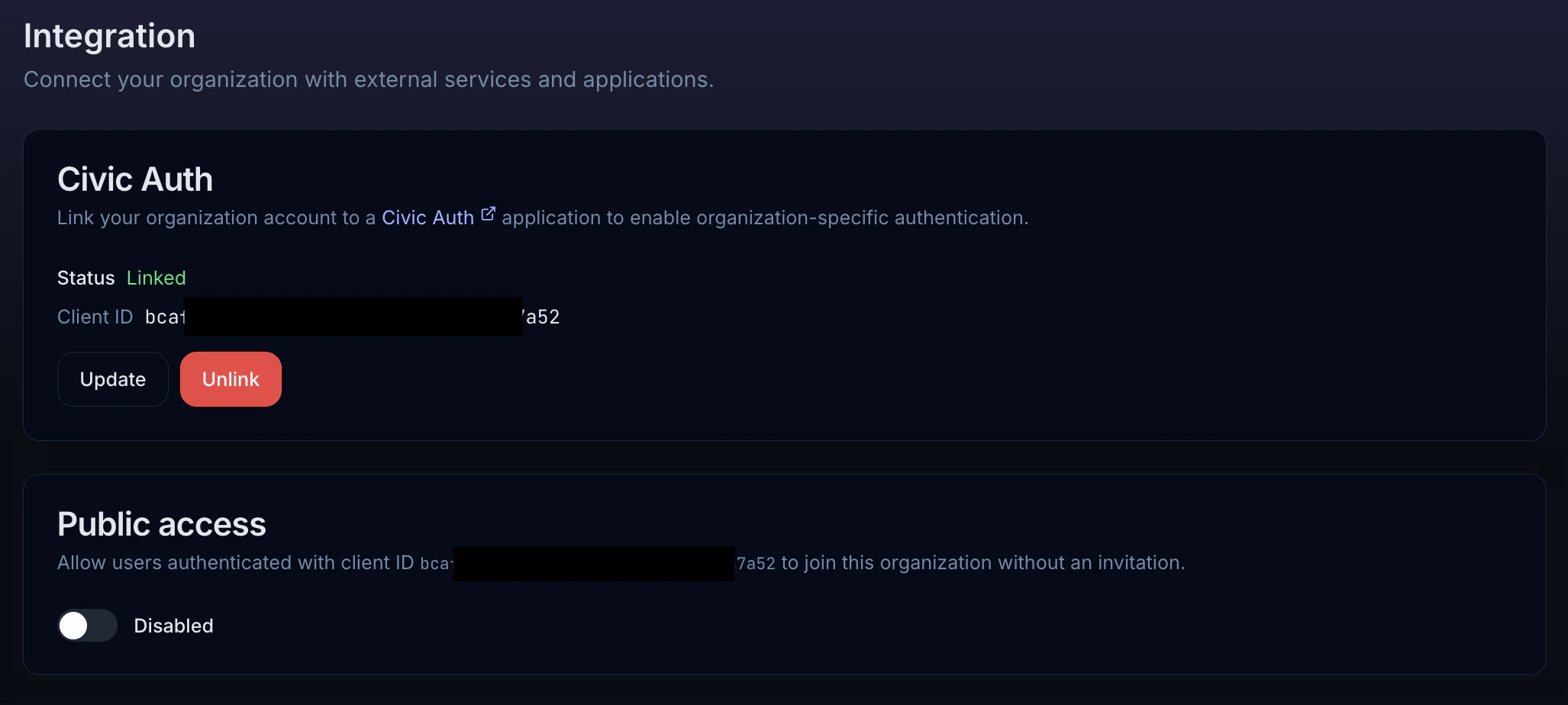1568x705 pixels.
Task: Click the Update button
Action: click(112, 379)
